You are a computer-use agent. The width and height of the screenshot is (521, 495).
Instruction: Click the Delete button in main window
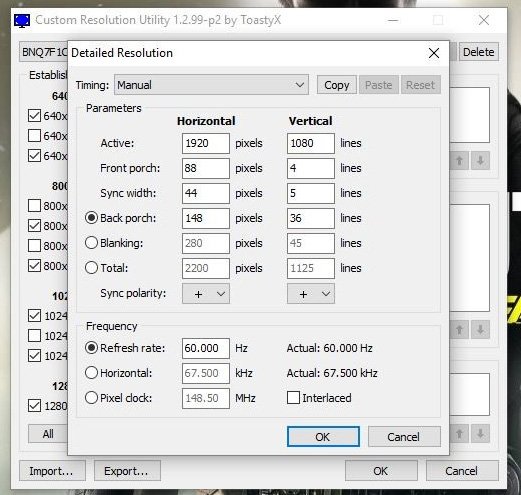click(479, 52)
